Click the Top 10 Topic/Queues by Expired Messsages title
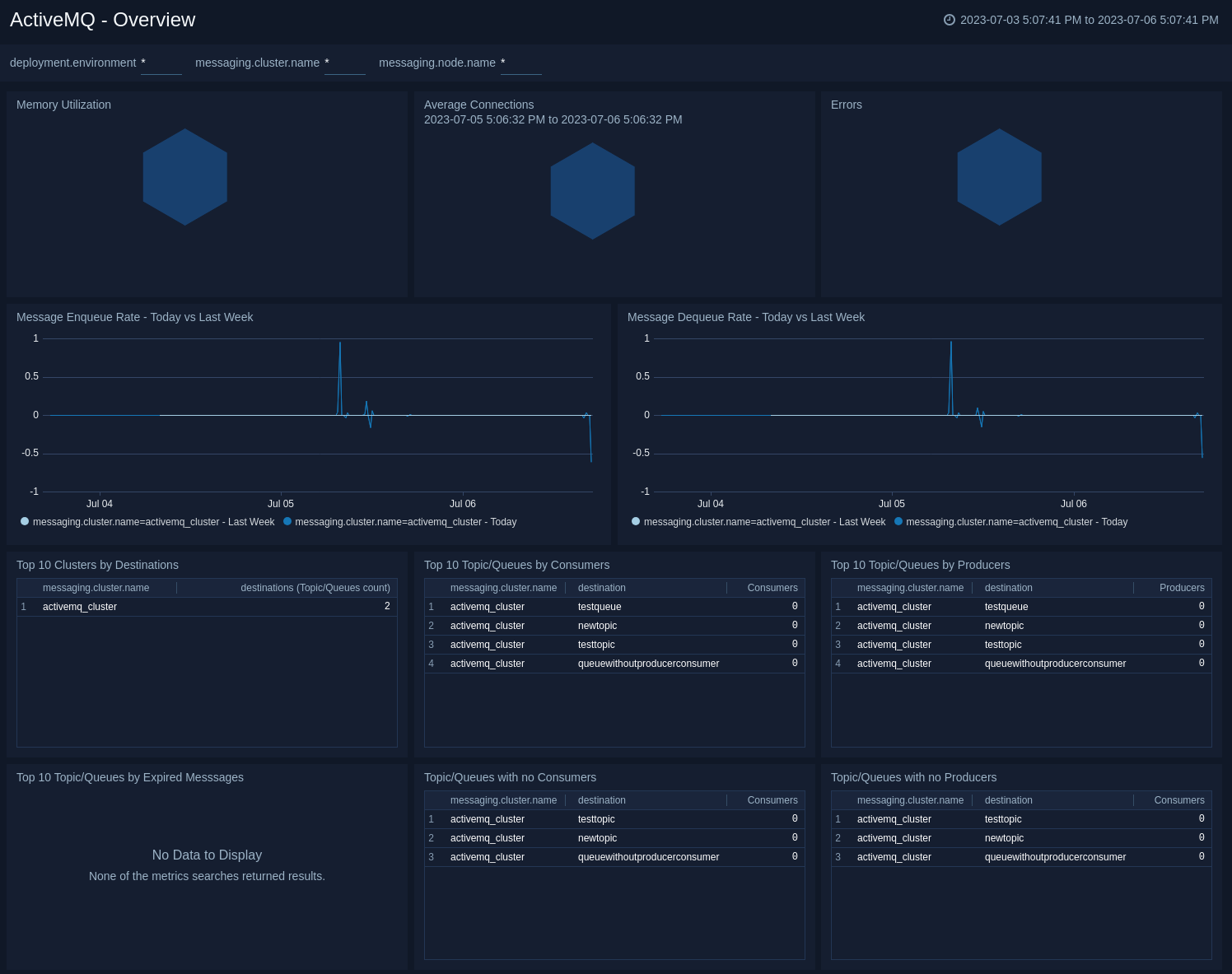 point(130,777)
